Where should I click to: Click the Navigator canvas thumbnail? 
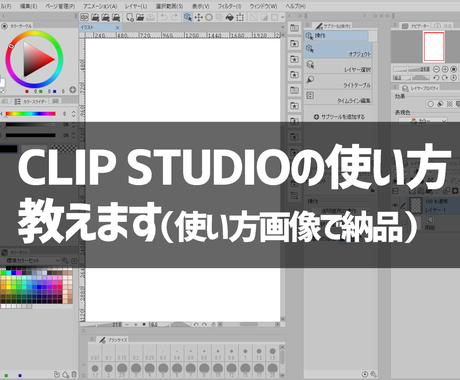434,47
